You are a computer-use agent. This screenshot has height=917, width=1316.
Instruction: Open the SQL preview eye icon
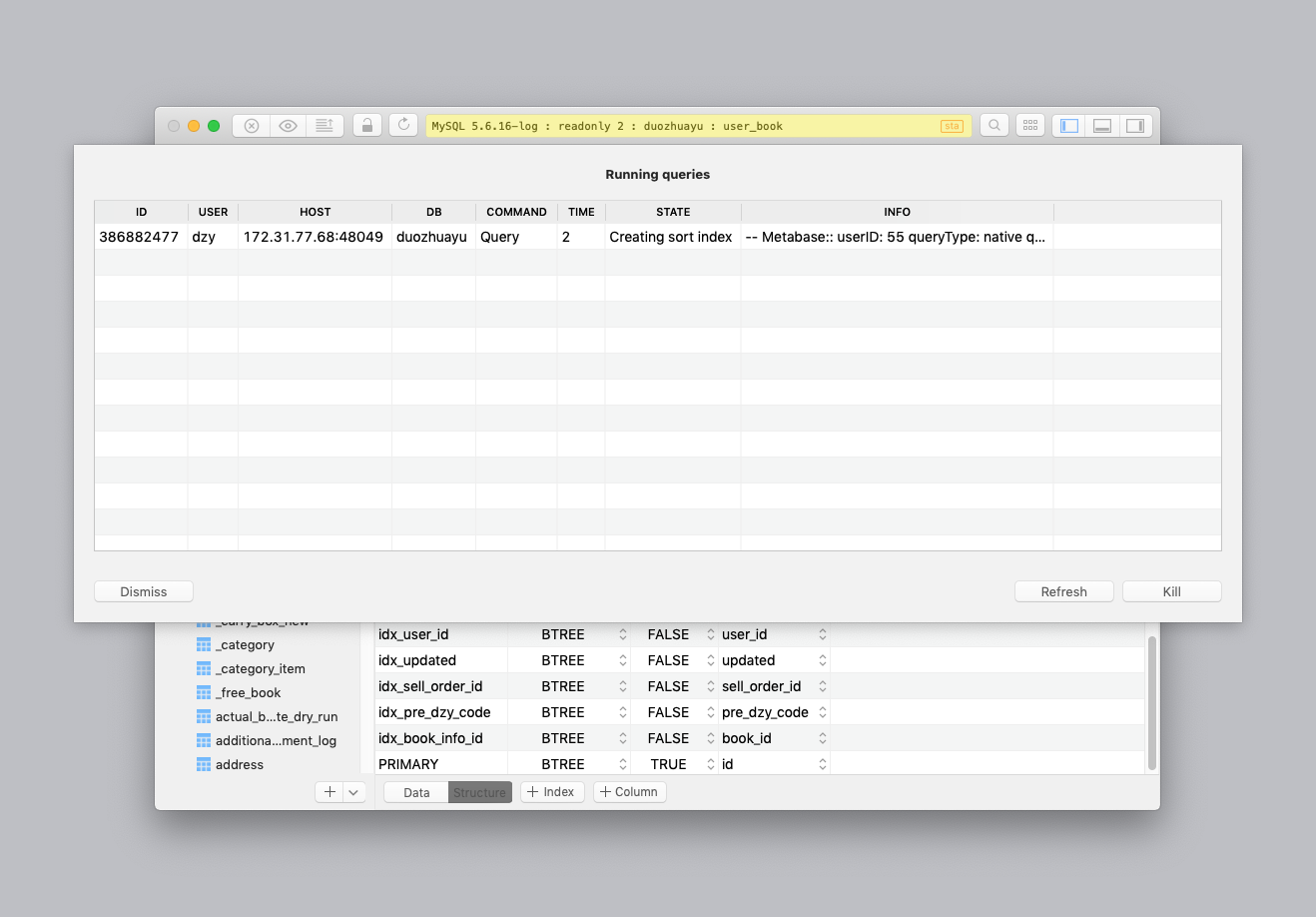tap(288, 125)
